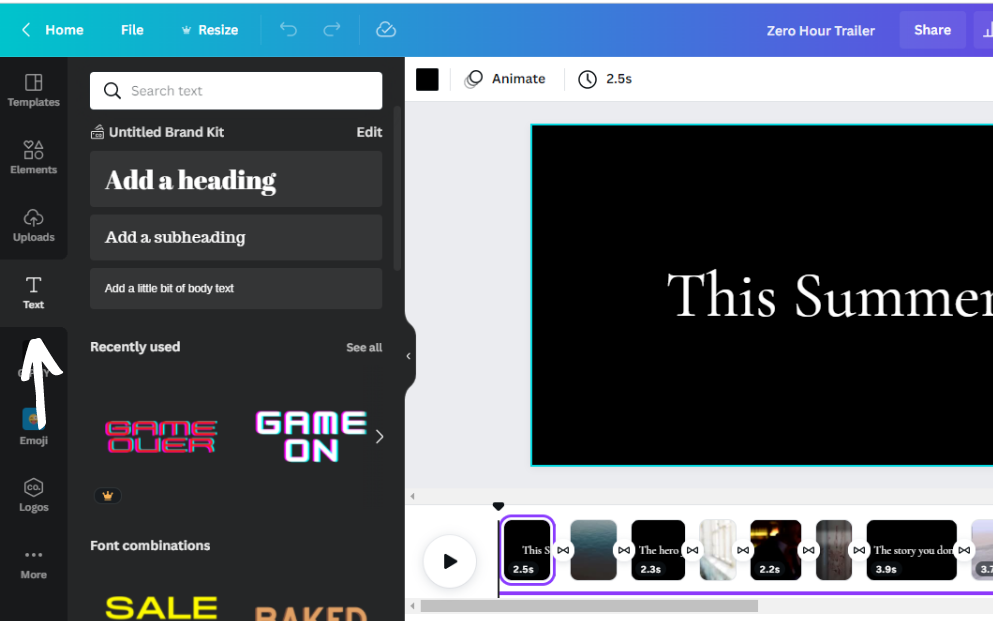This screenshot has height=621, width=993.
Task: Open the black background color swatch
Action: click(x=427, y=79)
